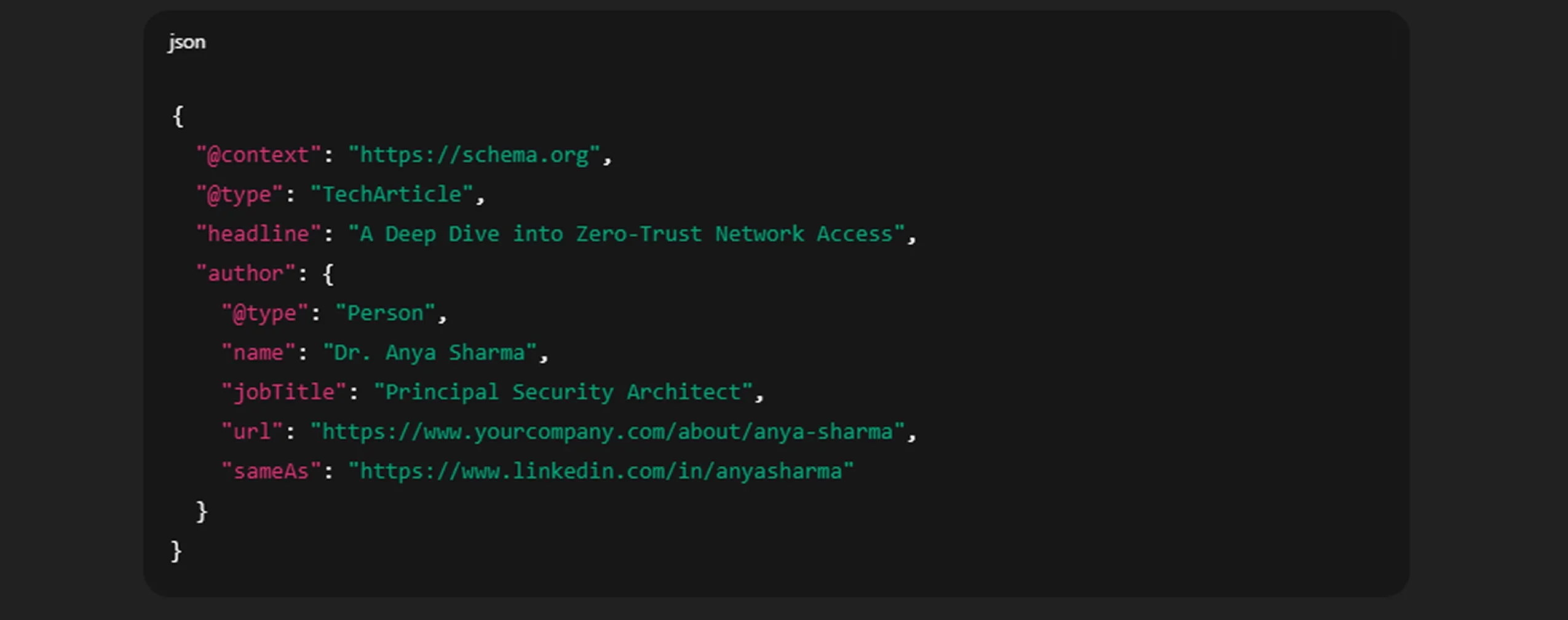Screen dimensions: 1568x620
Task: Select the "TechArticle" value
Action: (x=392, y=195)
